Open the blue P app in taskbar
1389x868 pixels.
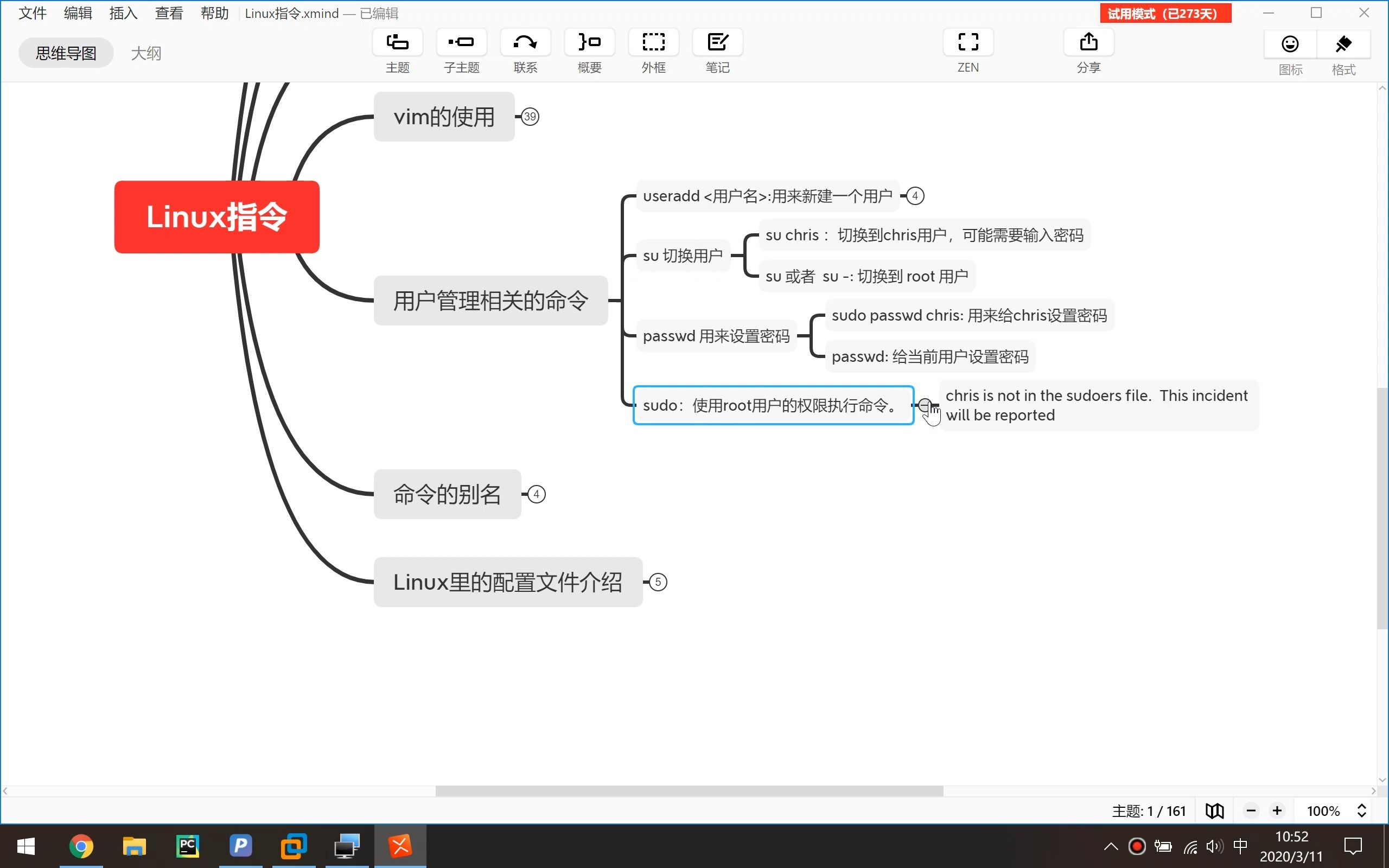240,846
